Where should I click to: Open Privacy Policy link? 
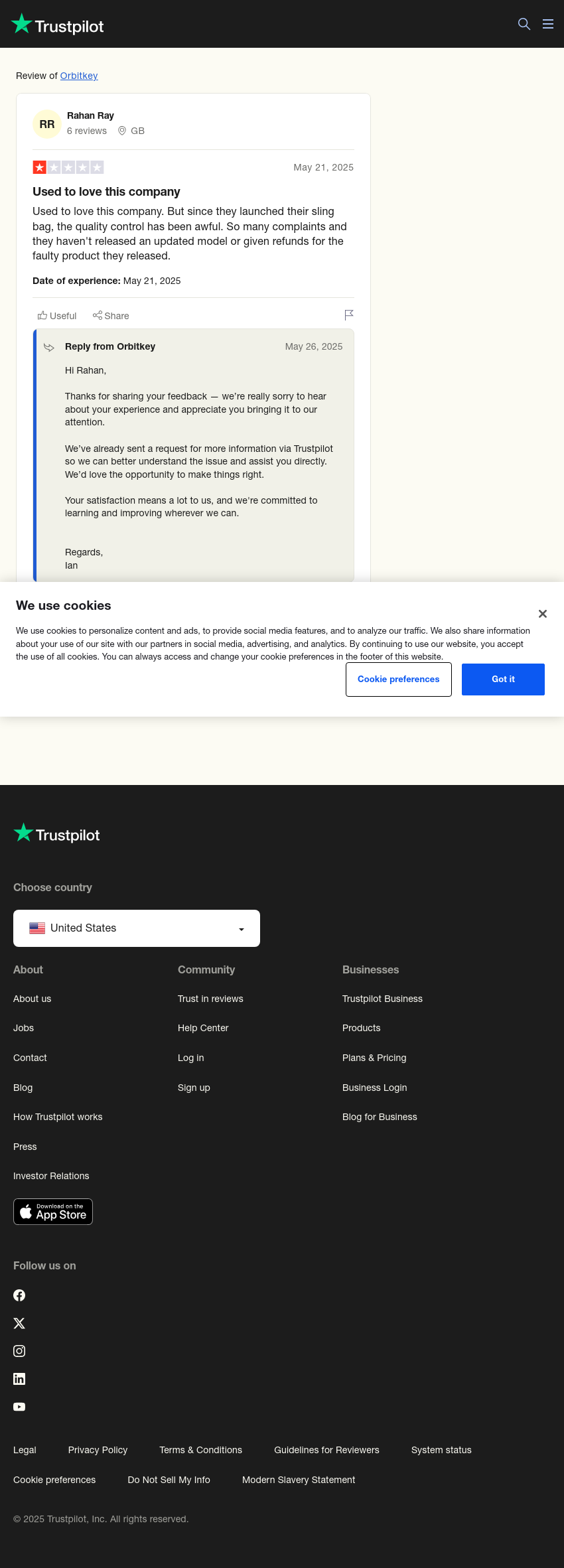pyautogui.click(x=98, y=1450)
